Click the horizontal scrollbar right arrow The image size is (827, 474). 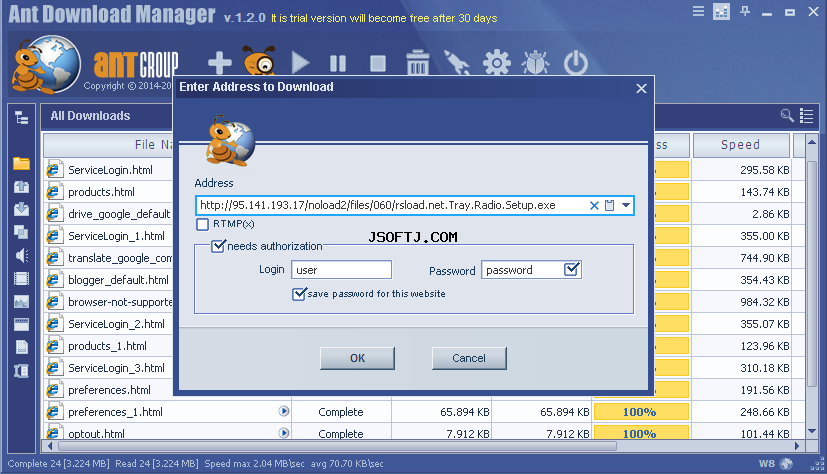tap(797, 446)
